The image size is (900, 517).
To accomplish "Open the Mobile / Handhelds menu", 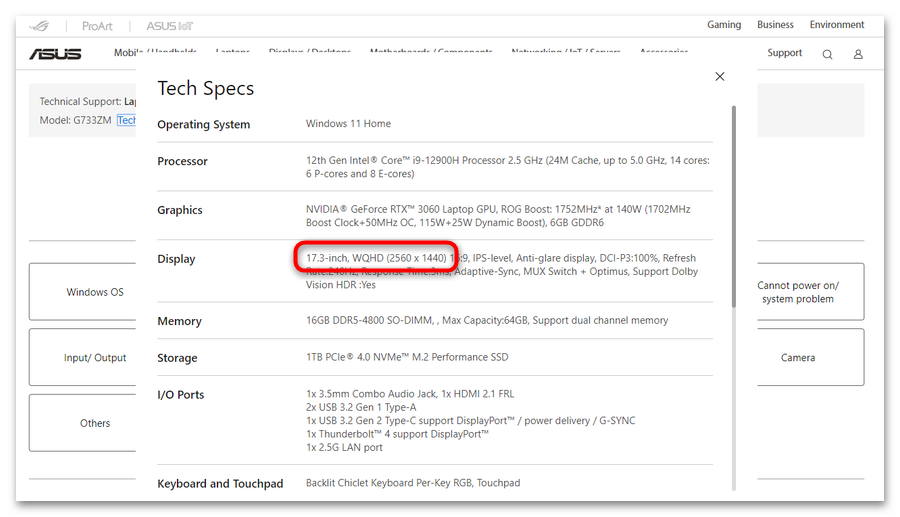I will click(155, 52).
